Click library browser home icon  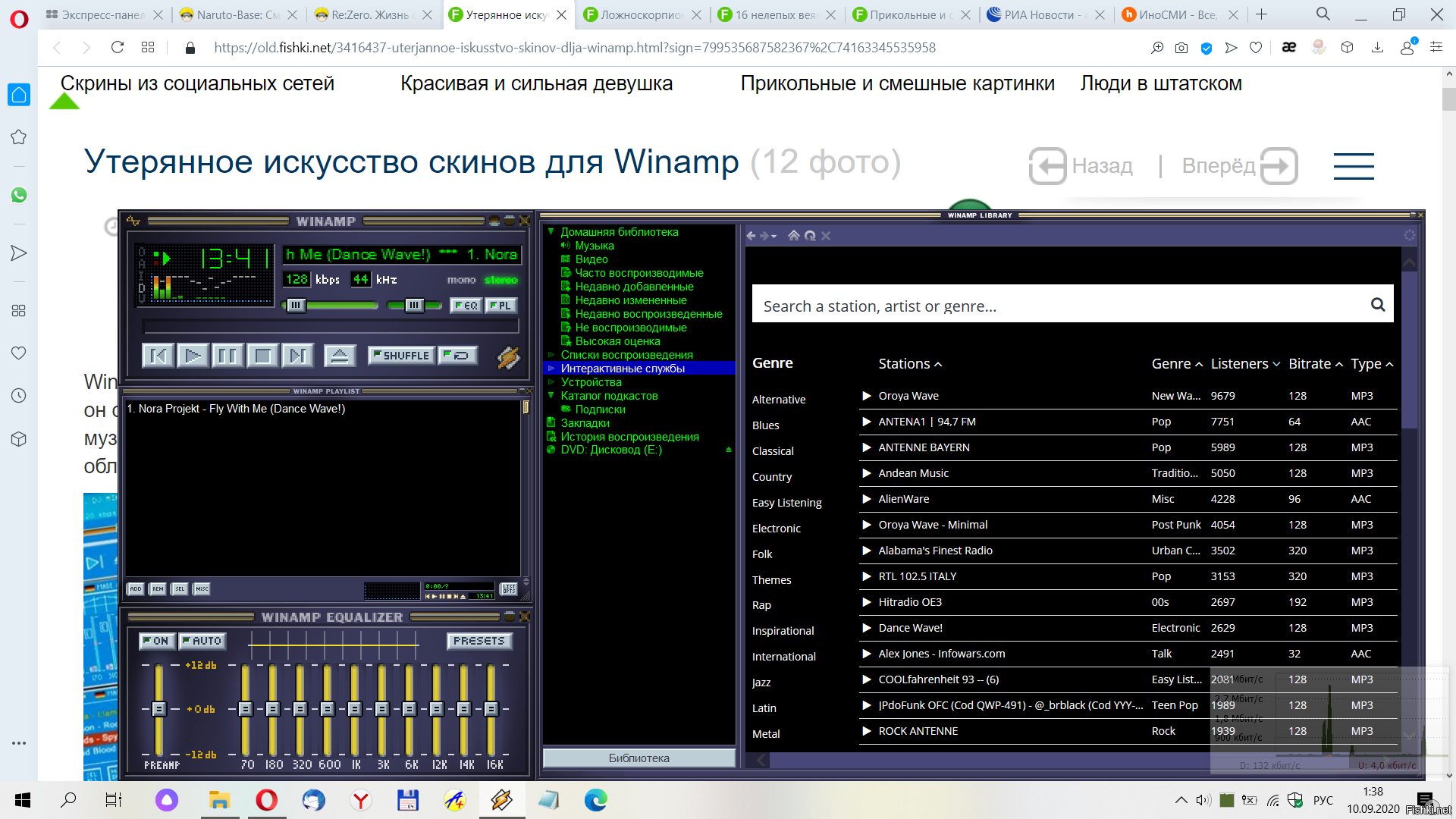tap(793, 236)
